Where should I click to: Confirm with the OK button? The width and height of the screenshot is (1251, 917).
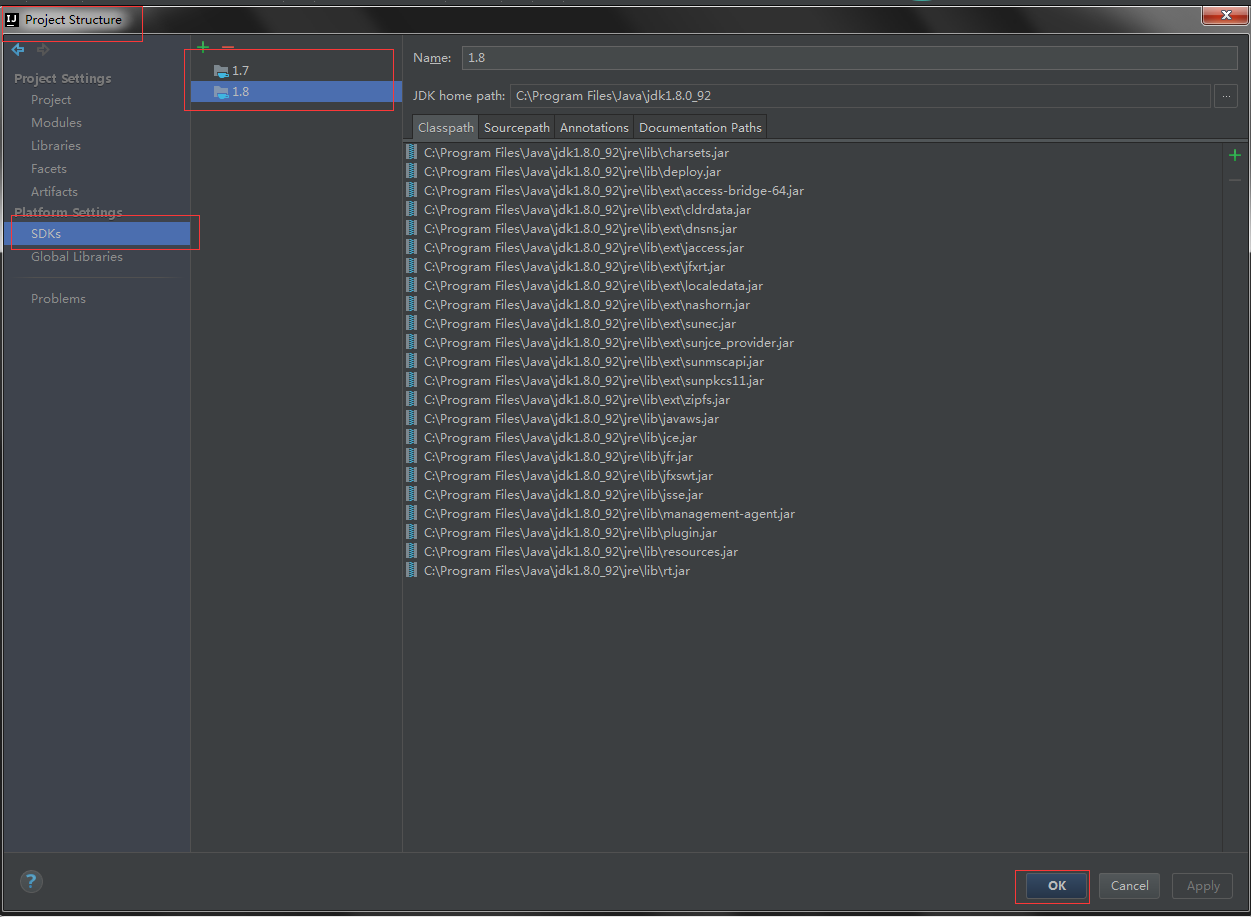[1057, 886]
